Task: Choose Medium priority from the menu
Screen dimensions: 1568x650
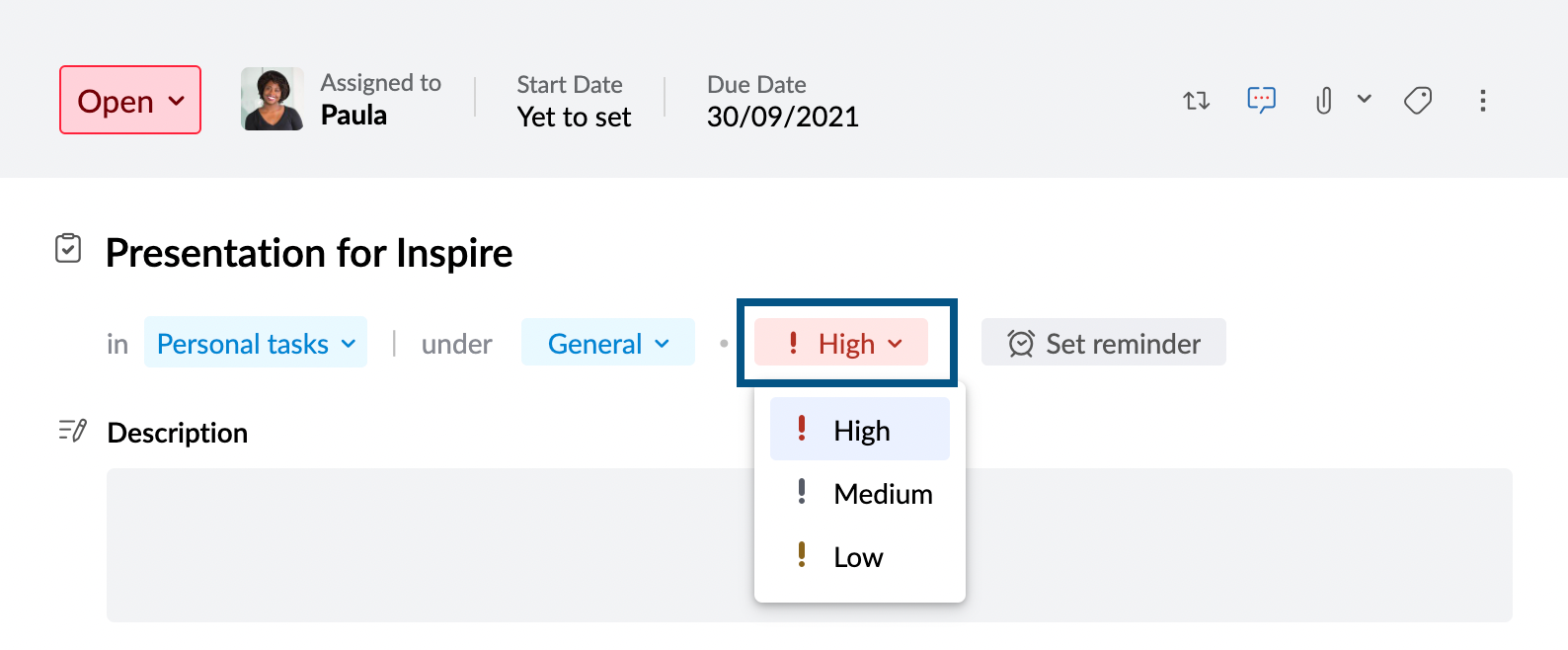Action: [x=882, y=493]
